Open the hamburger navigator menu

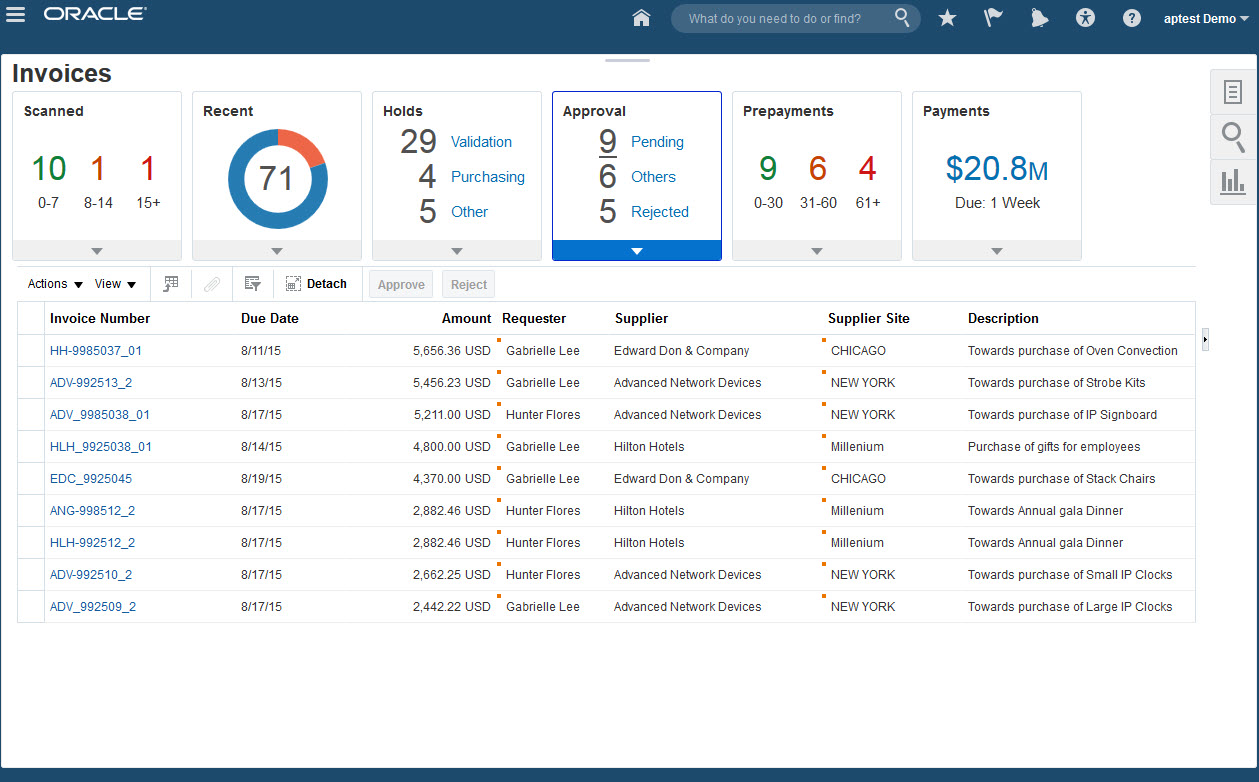click(x=16, y=16)
